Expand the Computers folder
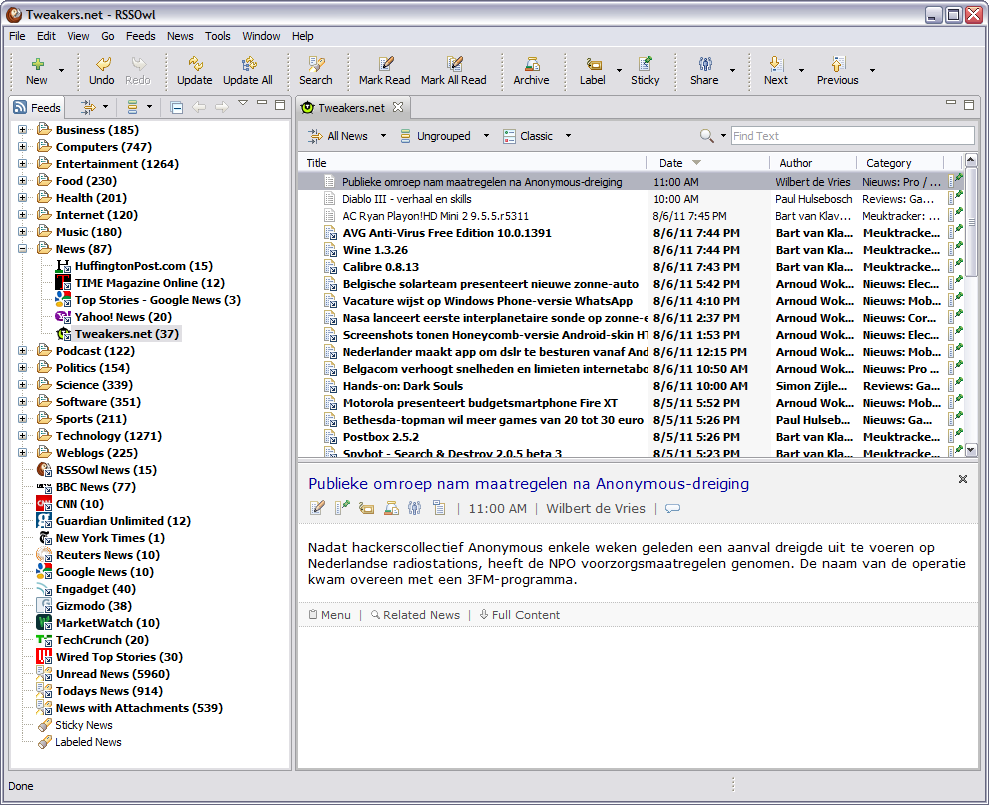Screen dimensions: 989x805 pyautogui.click(x=23, y=147)
